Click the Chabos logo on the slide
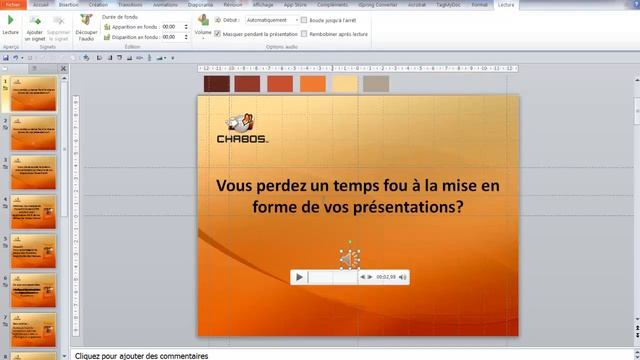This screenshot has width=640, height=360. coord(242,129)
